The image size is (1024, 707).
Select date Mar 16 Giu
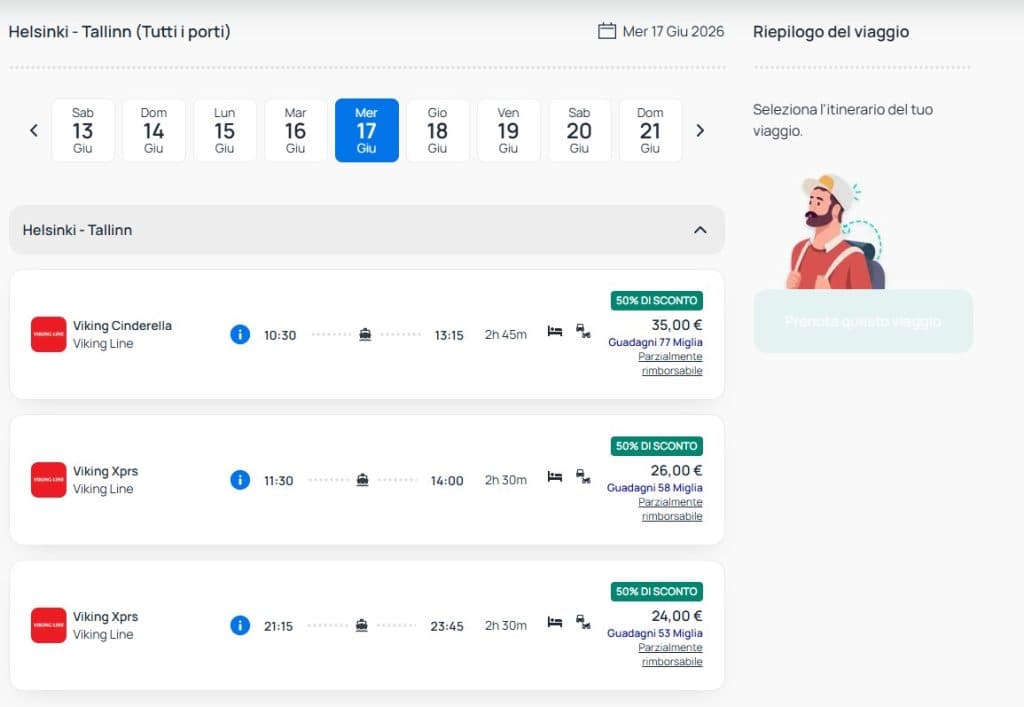click(295, 131)
